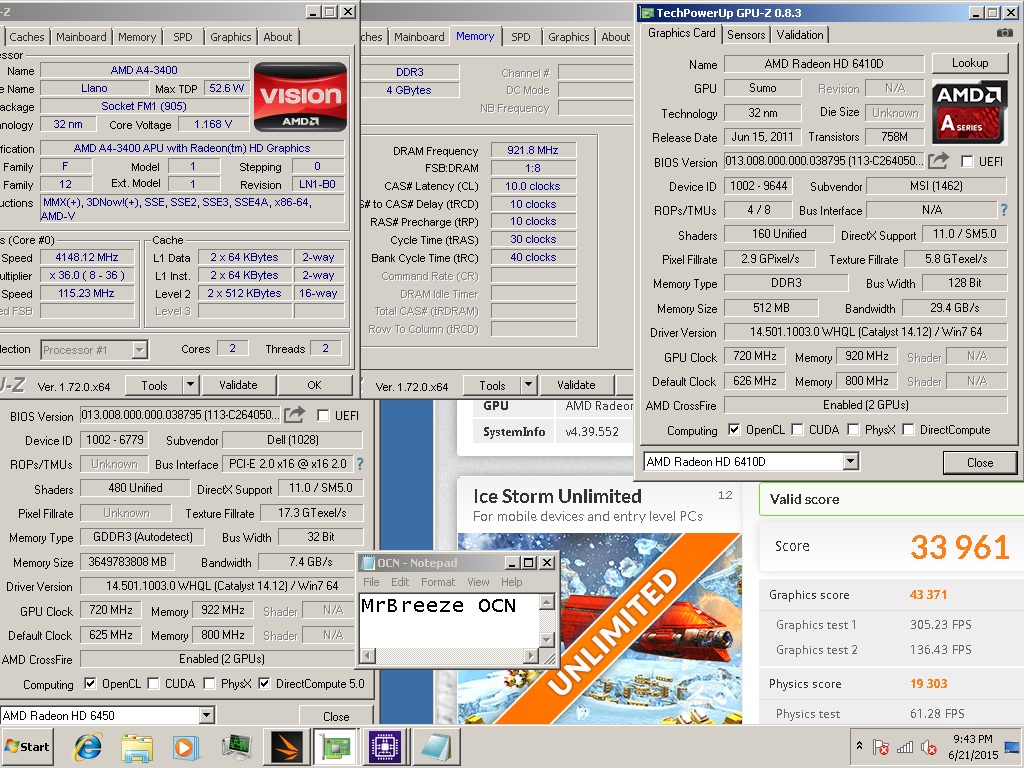1024x768 pixels.
Task: Toggle DirectCompute checkbox in the 6410D window
Action: [908, 430]
